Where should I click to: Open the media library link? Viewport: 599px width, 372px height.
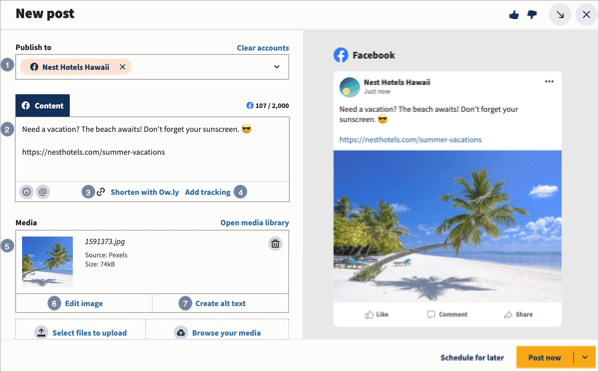coord(254,223)
